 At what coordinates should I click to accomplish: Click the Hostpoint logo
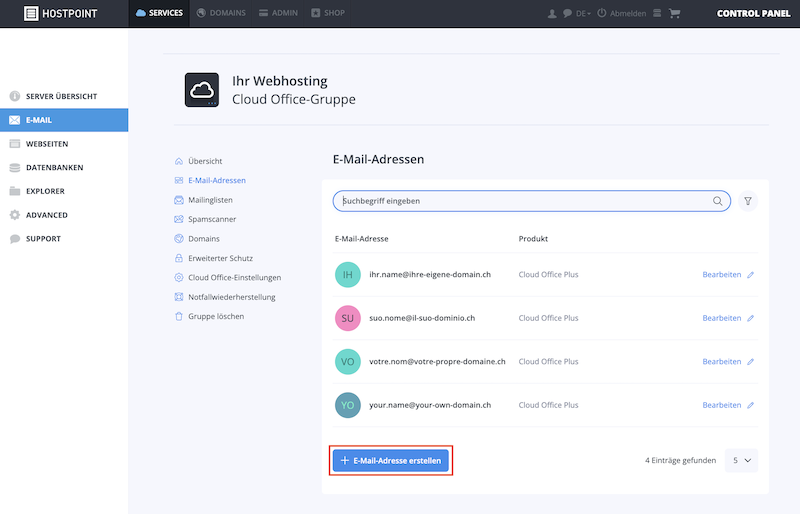pyautogui.click(x=60, y=13)
